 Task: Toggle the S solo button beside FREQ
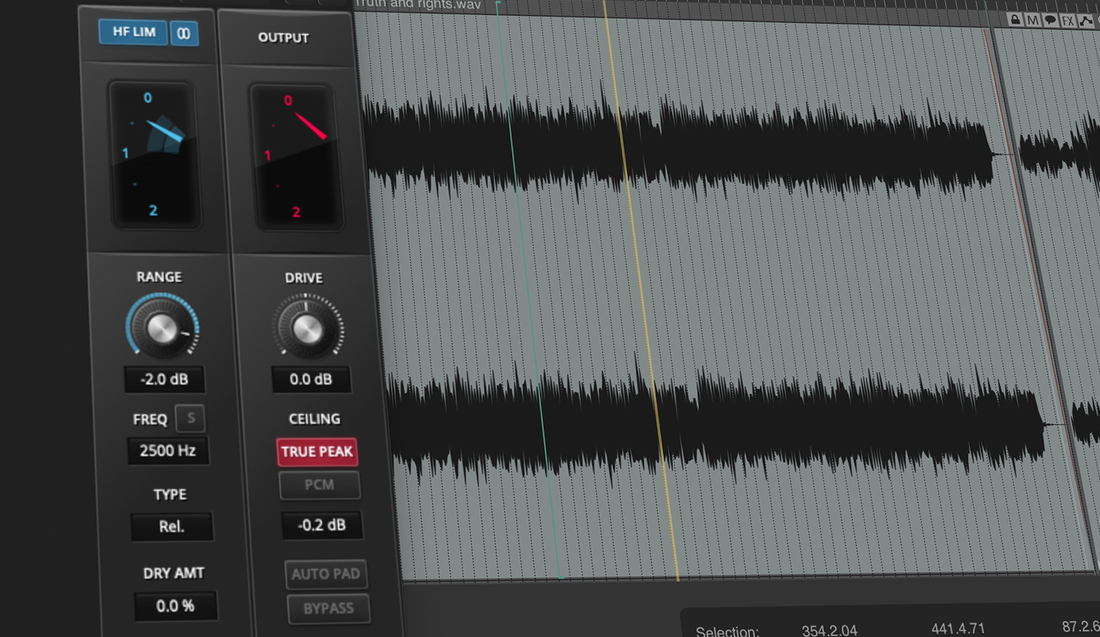click(x=190, y=417)
